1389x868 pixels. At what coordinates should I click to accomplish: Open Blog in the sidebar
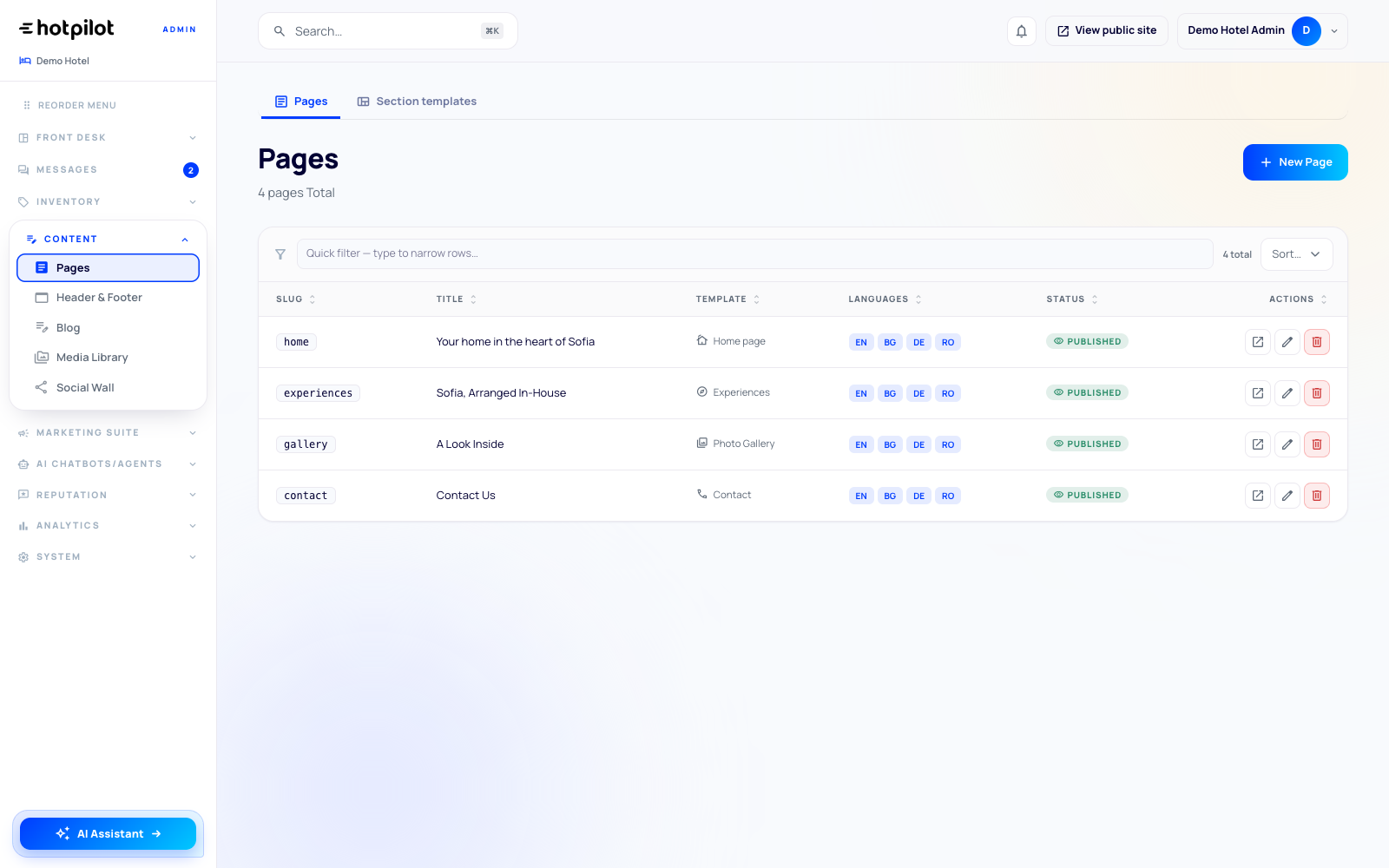(108, 328)
